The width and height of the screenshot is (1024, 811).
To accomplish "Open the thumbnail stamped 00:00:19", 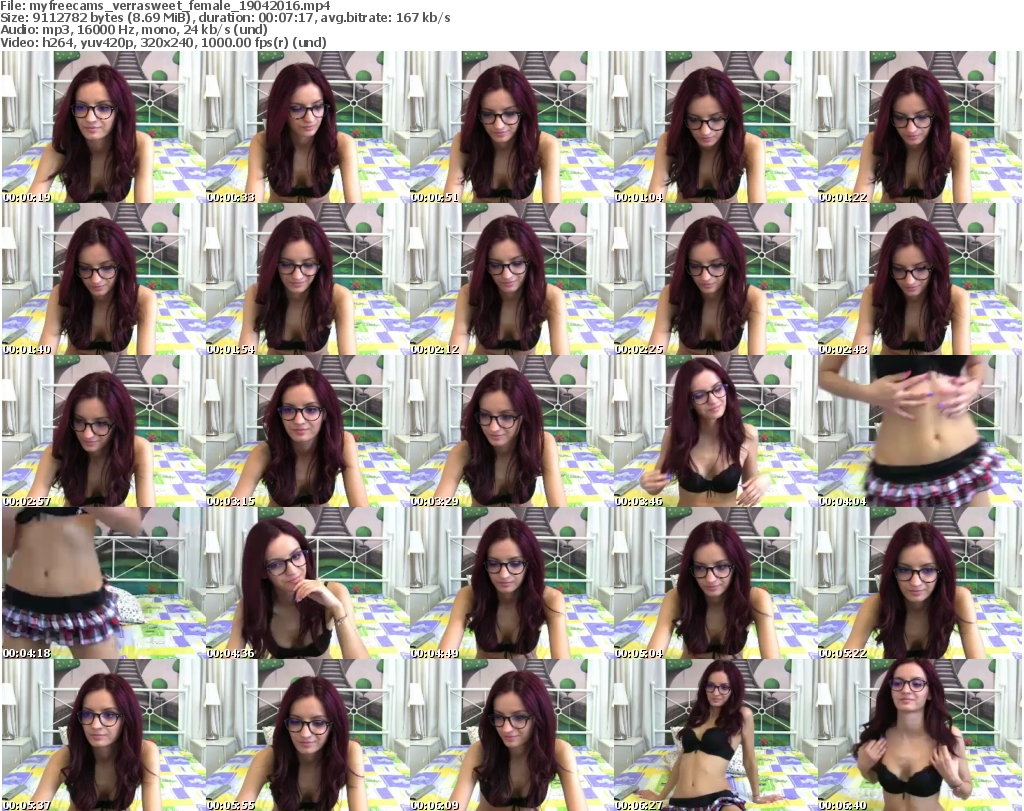I will pos(103,127).
